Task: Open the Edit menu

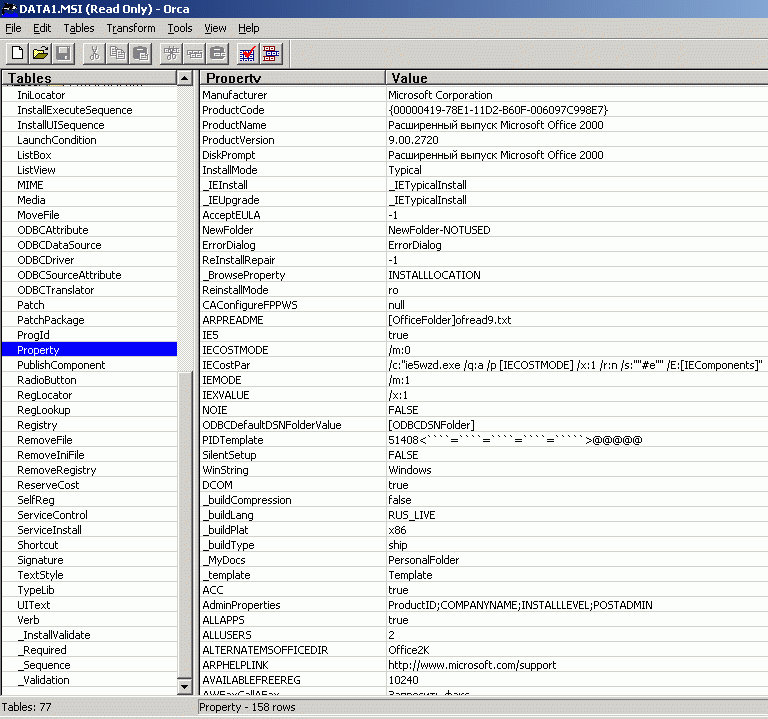Action: [x=42, y=28]
